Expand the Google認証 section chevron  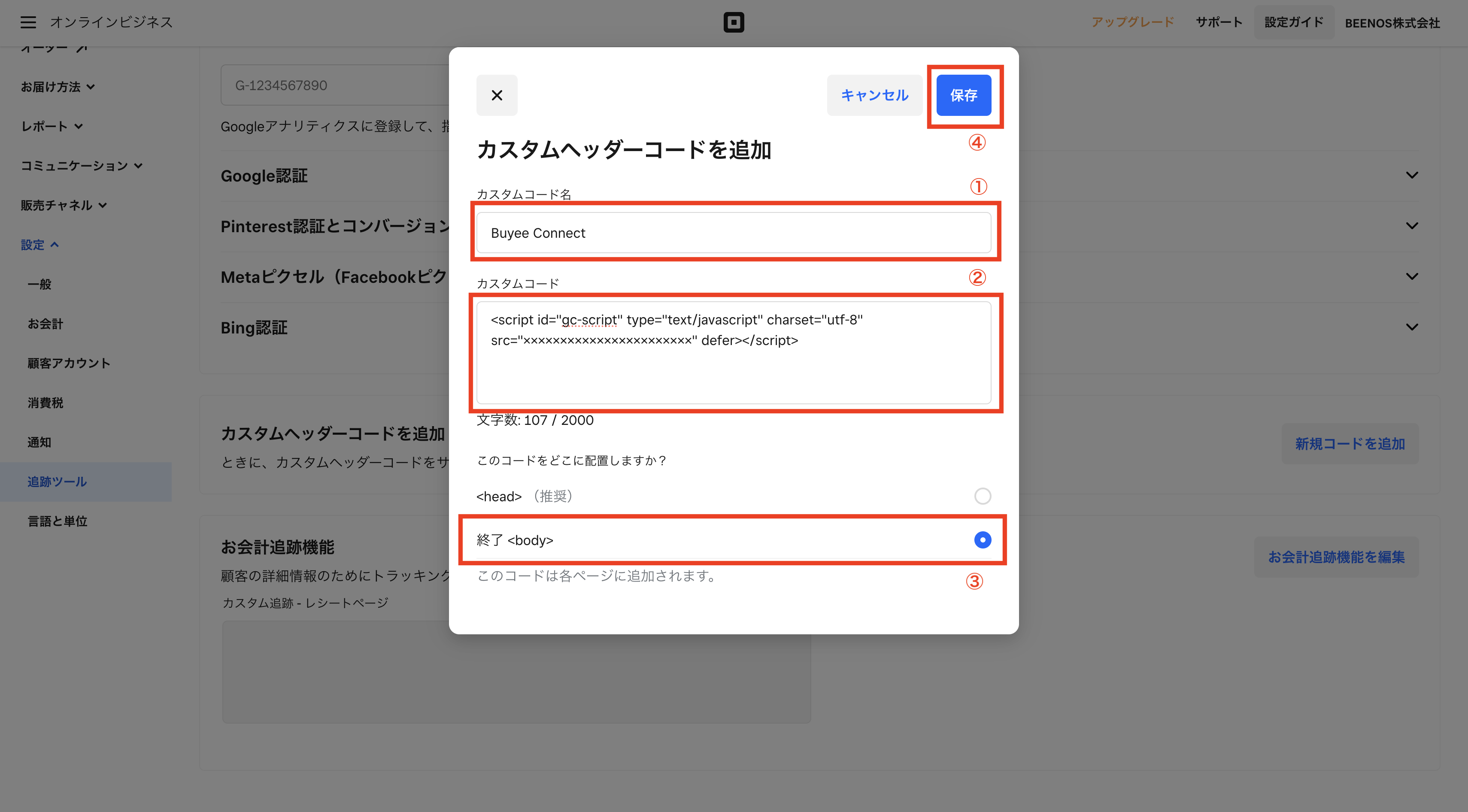tap(1412, 175)
